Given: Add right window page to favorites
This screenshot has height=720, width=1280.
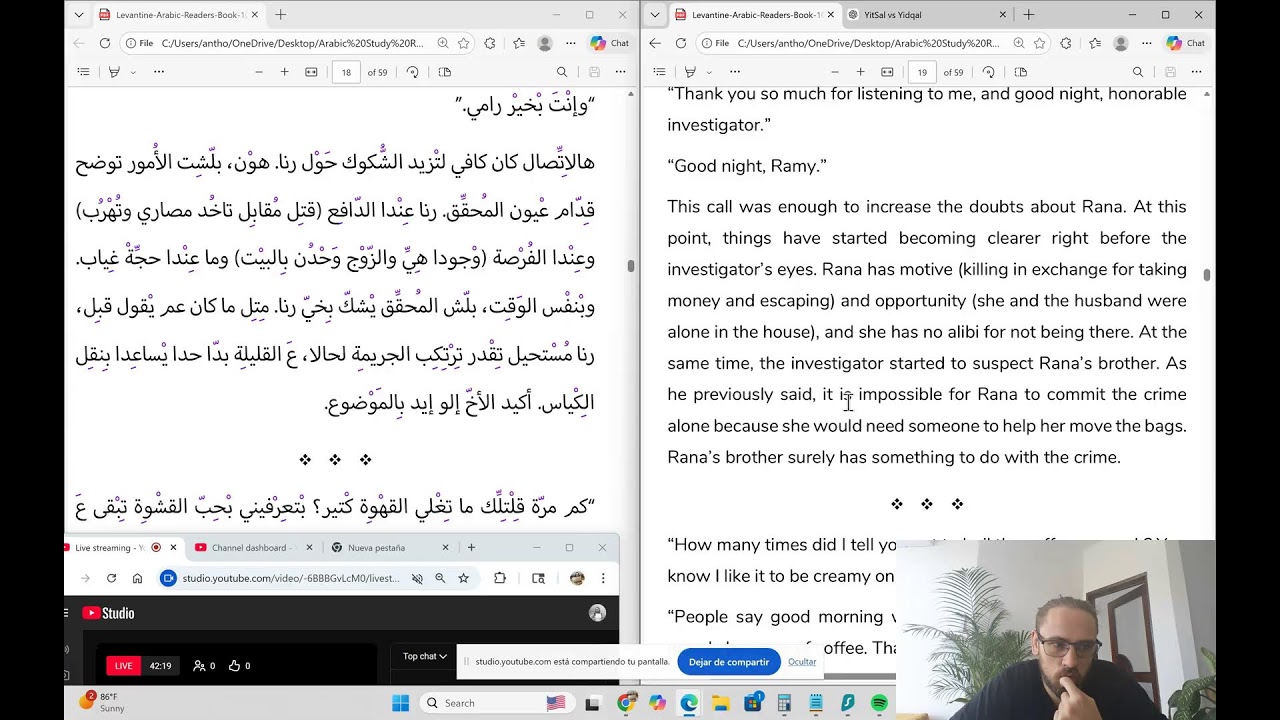Looking at the screenshot, I should click(1040, 43).
